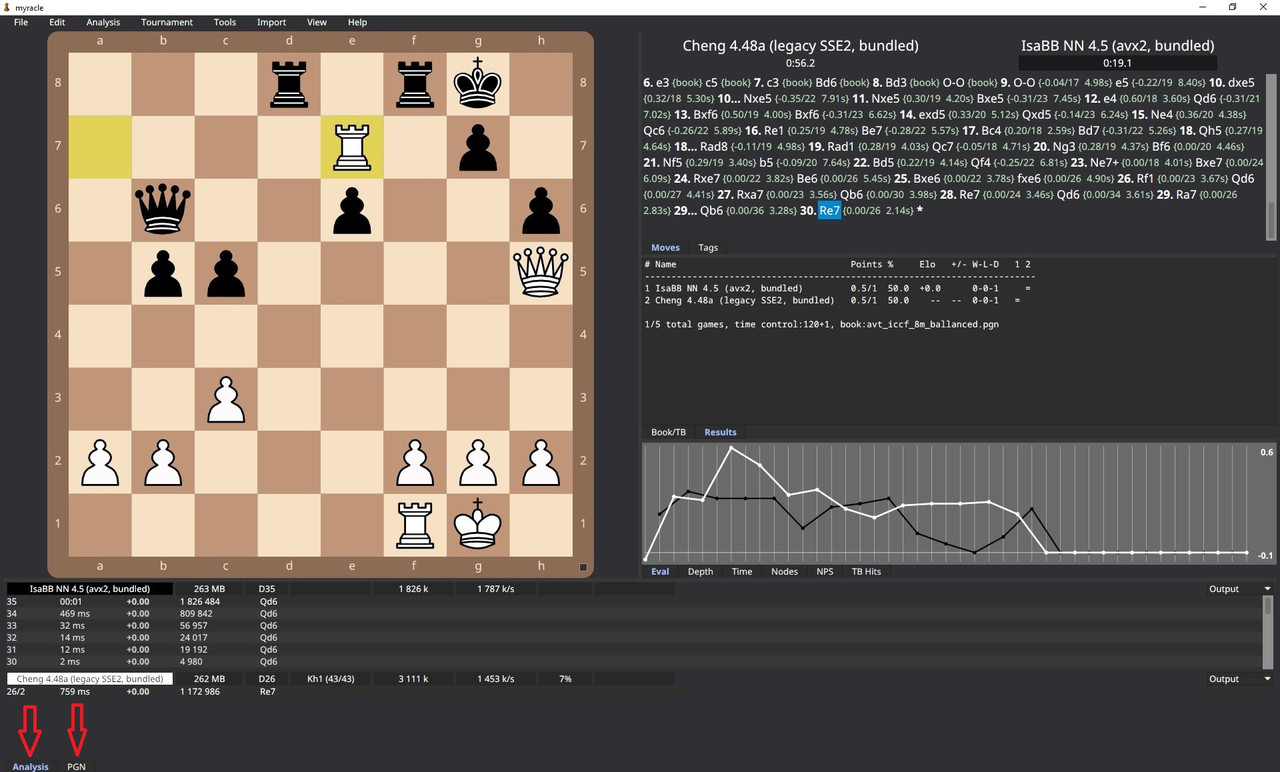Open the Edit menu
The image size is (1280, 772).
pyautogui.click(x=57, y=22)
